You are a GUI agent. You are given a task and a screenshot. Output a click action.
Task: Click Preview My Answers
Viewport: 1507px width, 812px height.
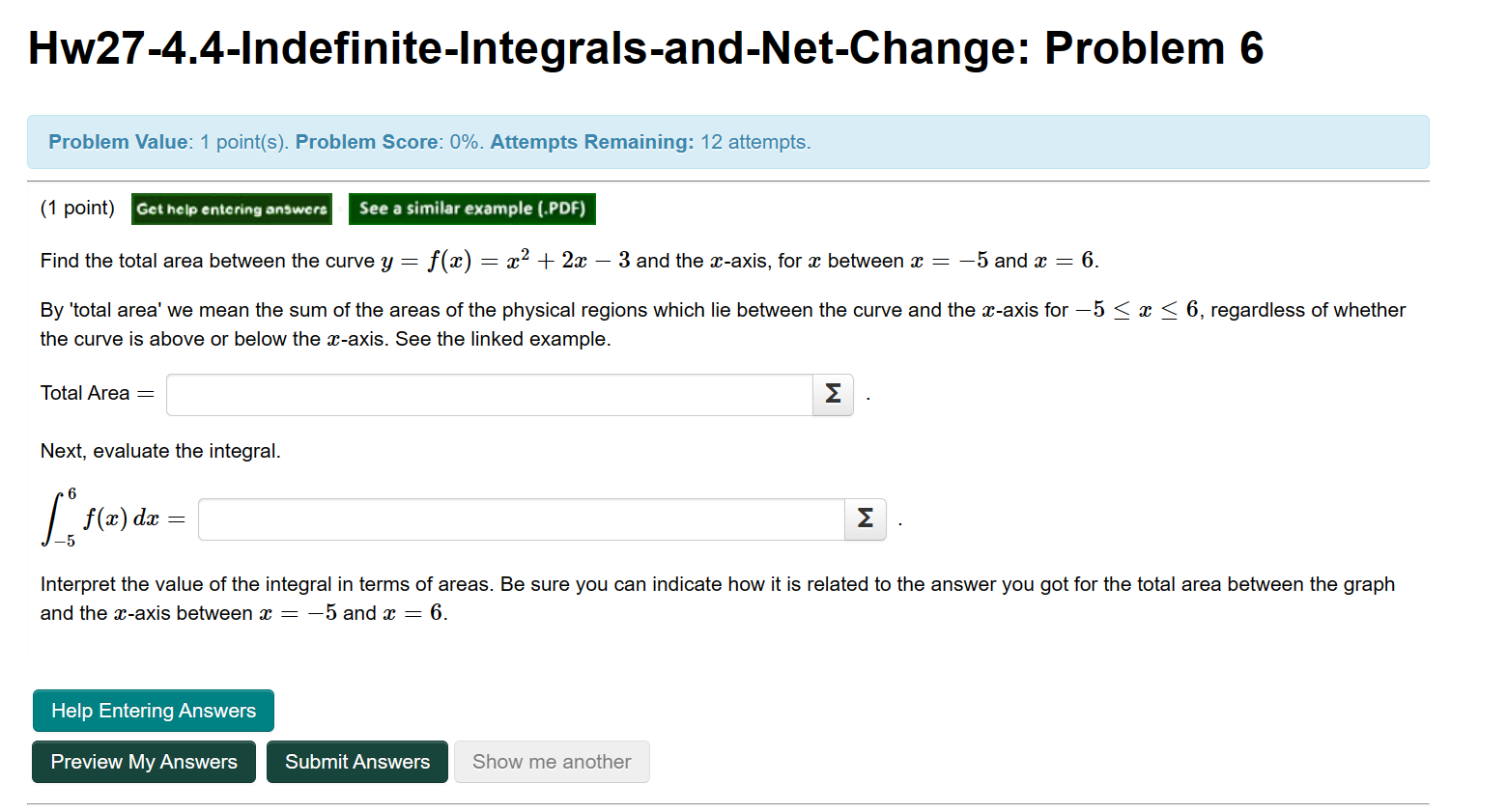(x=143, y=761)
